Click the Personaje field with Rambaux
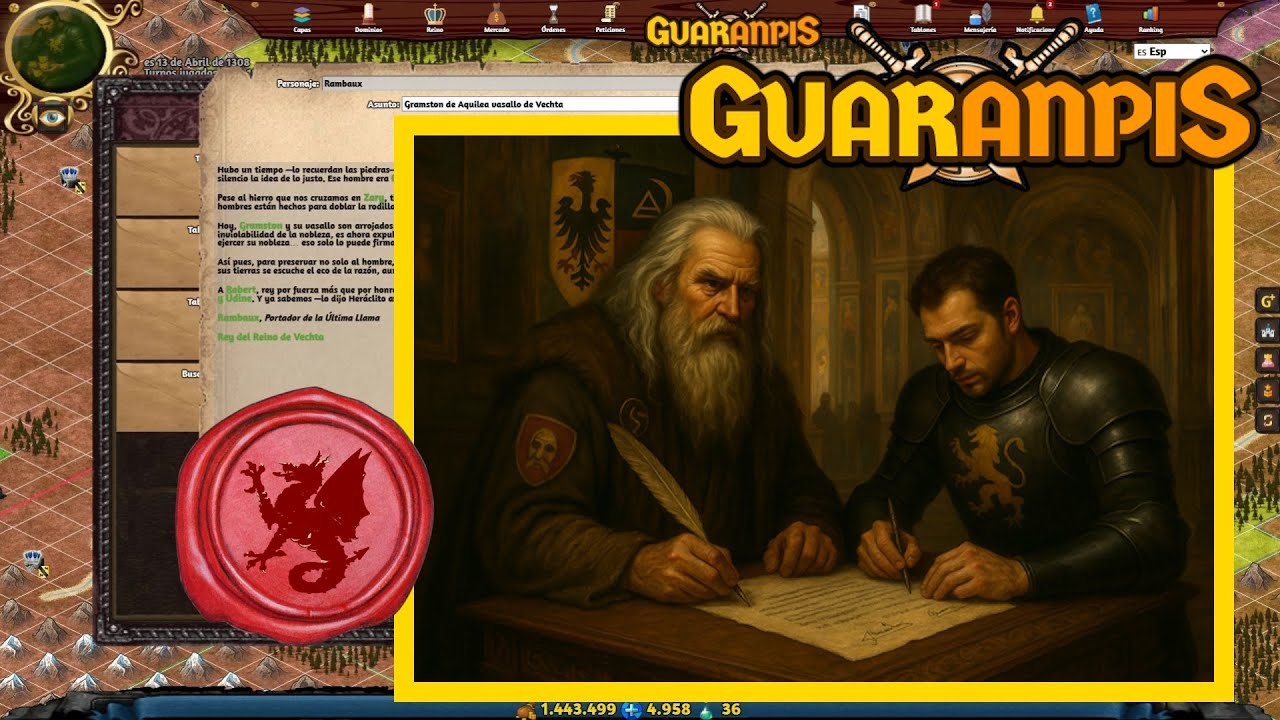This screenshot has width=1280, height=720. pos(500,84)
